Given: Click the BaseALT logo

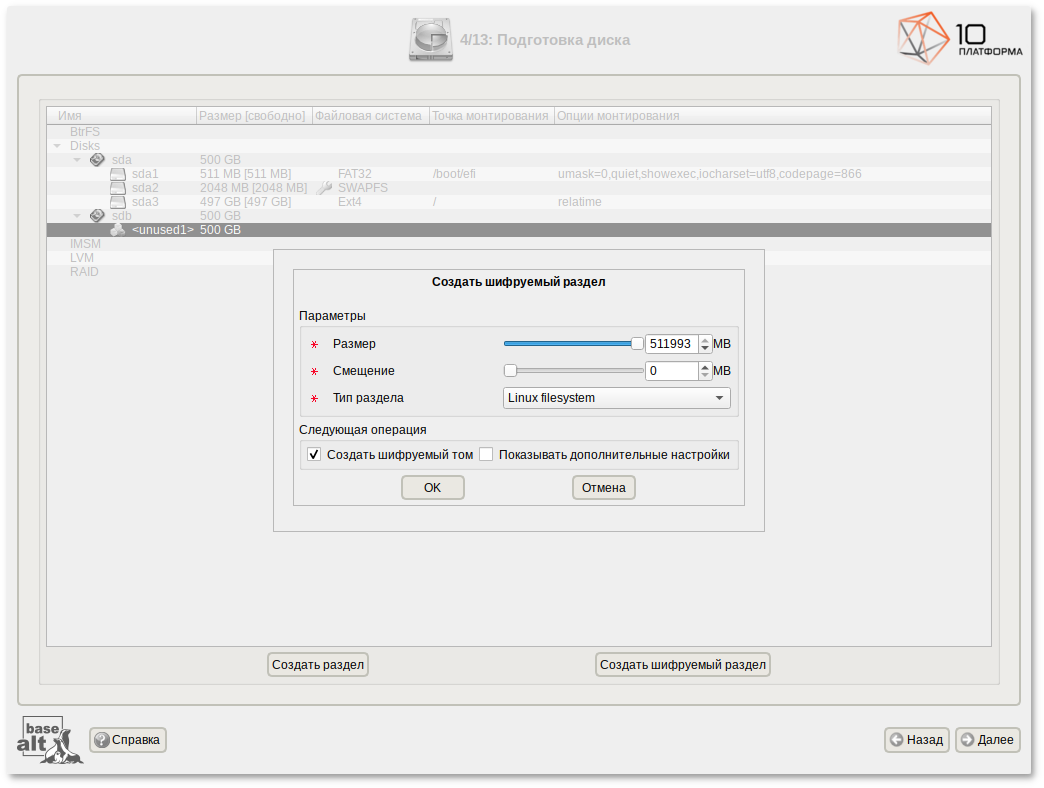Looking at the screenshot, I should click(49, 740).
